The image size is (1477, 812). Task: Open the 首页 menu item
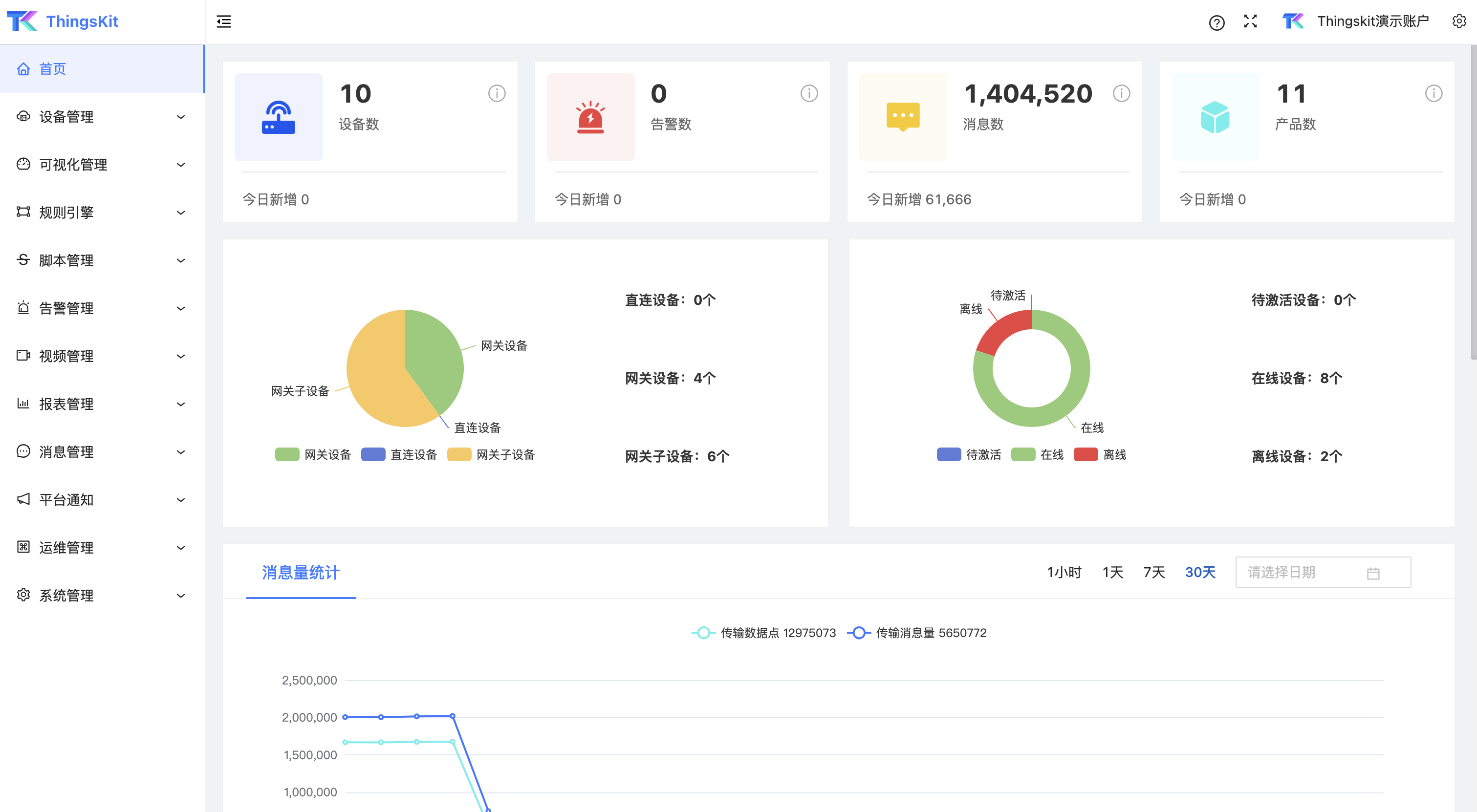[x=102, y=69]
